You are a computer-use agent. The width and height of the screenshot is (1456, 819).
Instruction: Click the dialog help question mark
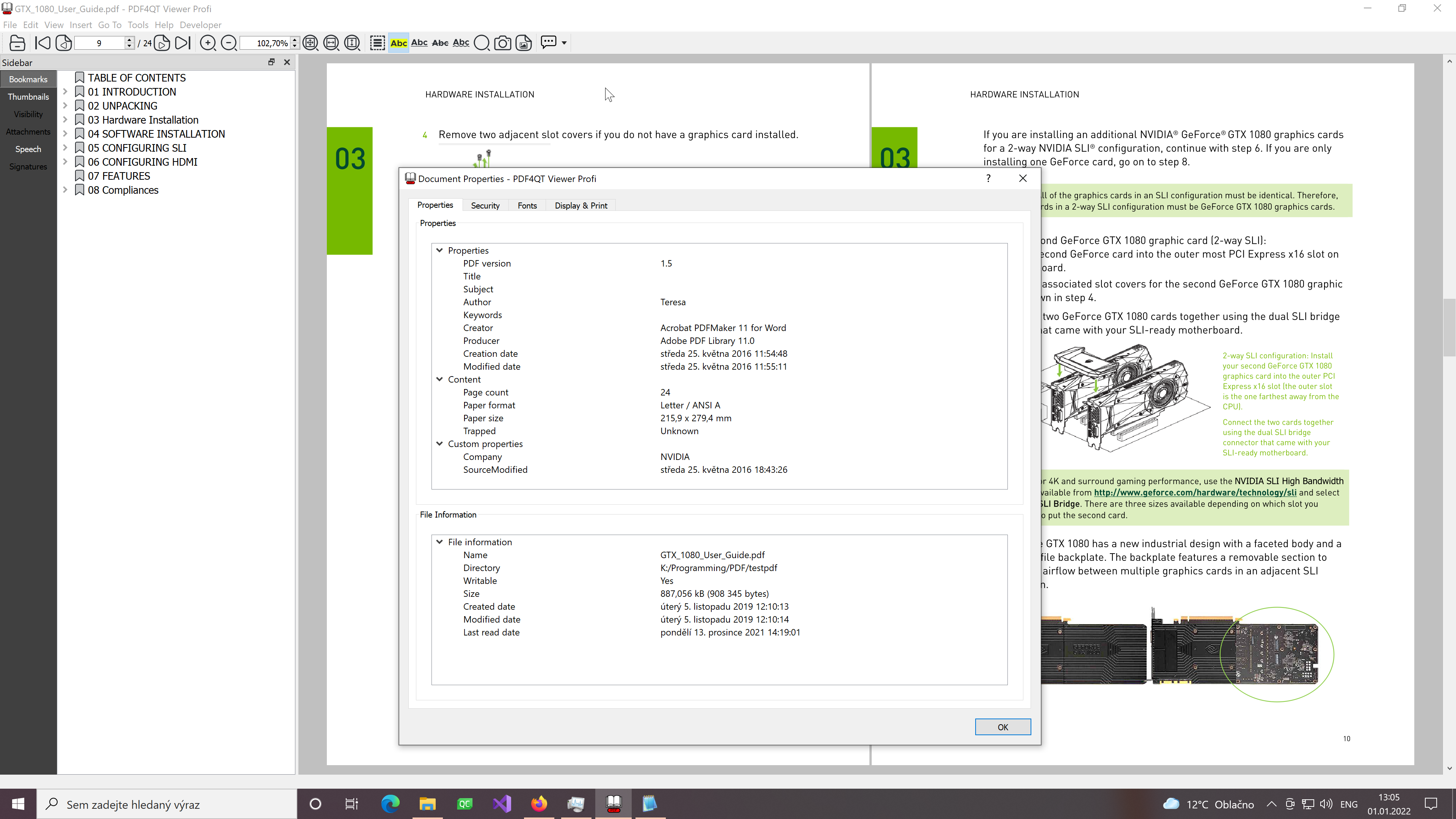pyautogui.click(x=988, y=179)
